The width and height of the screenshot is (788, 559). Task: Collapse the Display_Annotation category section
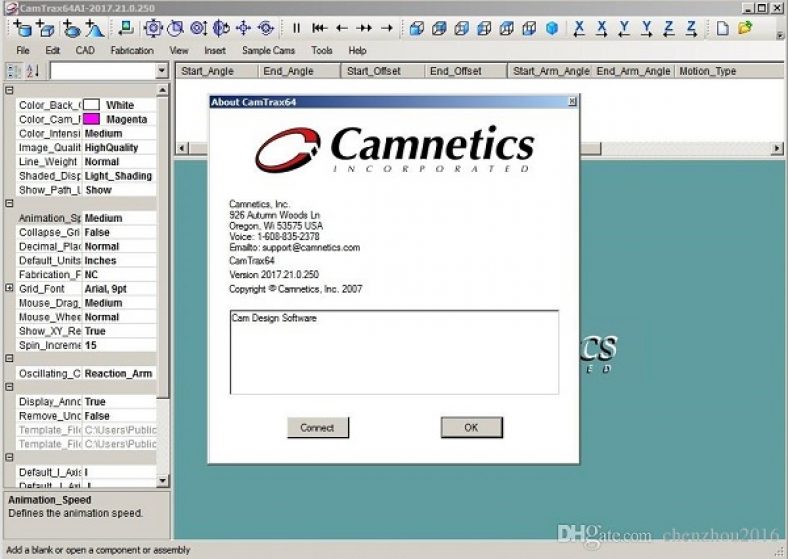pyautogui.click(x=9, y=387)
